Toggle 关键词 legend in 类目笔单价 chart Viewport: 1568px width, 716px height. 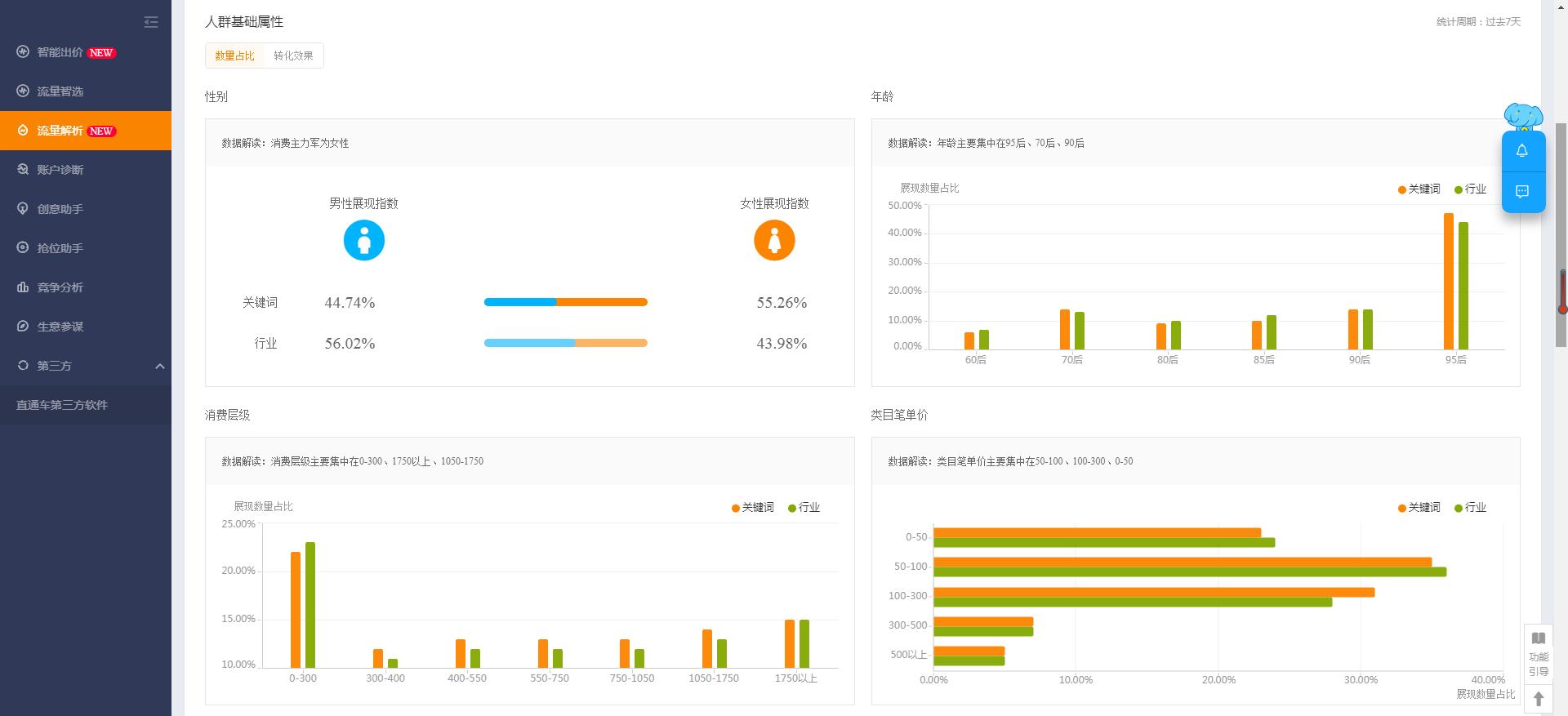1419,507
